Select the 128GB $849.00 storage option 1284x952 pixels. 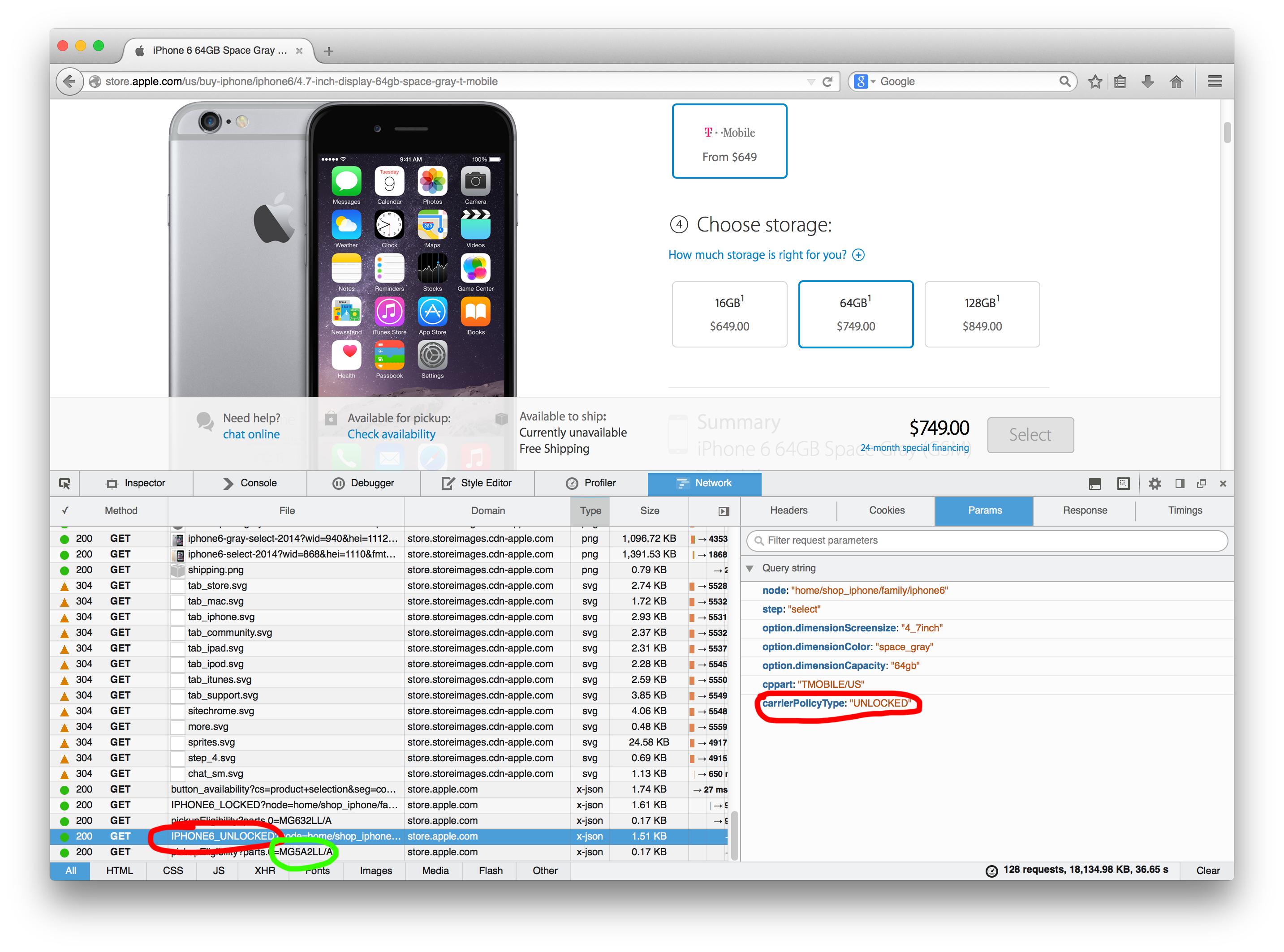(982, 315)
